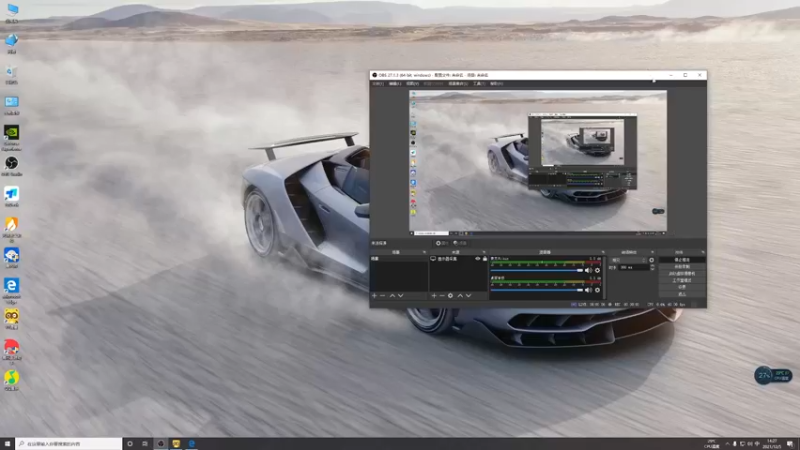The image size is (800, 450).
Task: Increase transition duration with up stepper
Action: 652,266
